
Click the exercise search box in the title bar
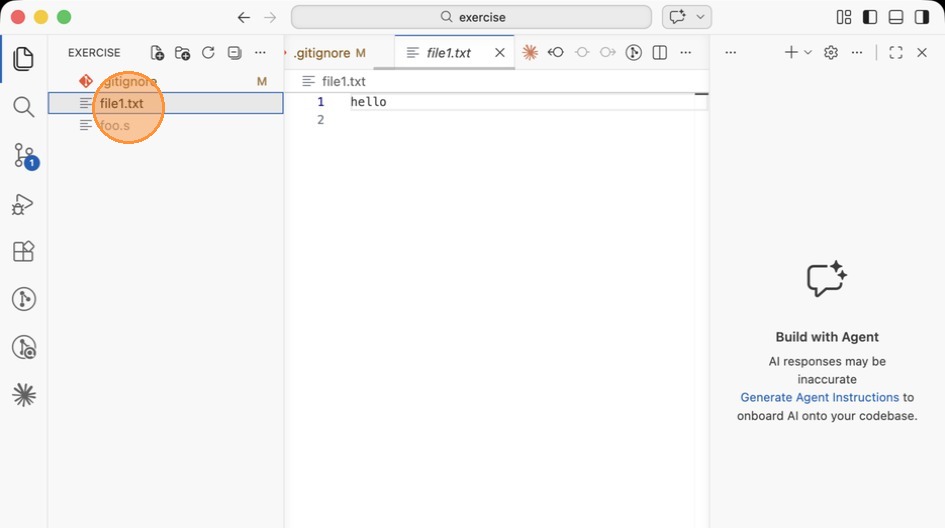click(471, 17)
